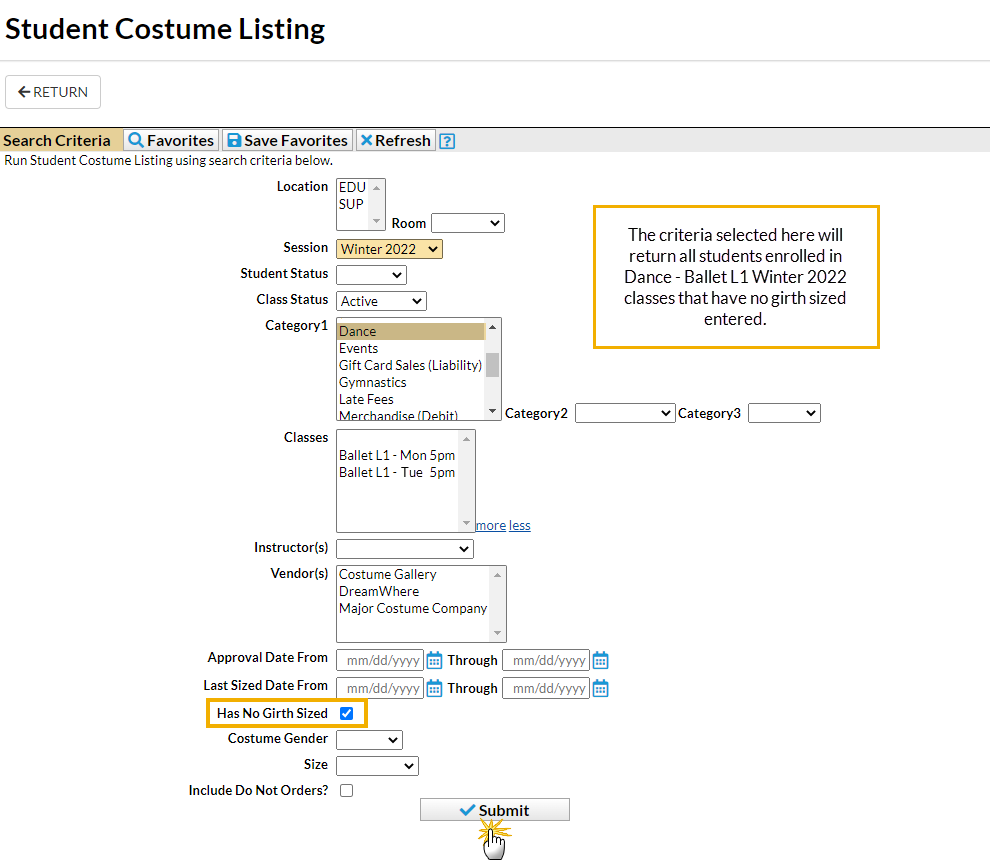
Task: Select Ballet L1 - Mon 5pm class
Action: tap(397, 455)
